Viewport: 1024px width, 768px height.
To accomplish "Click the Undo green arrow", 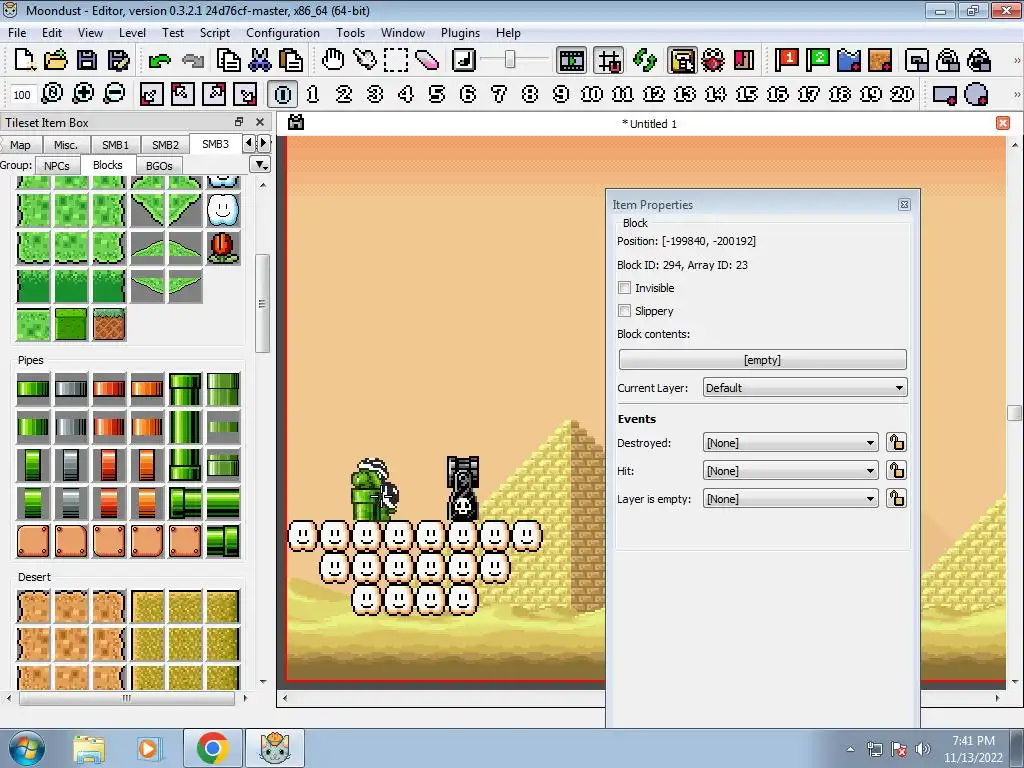I will click(159, 60).
